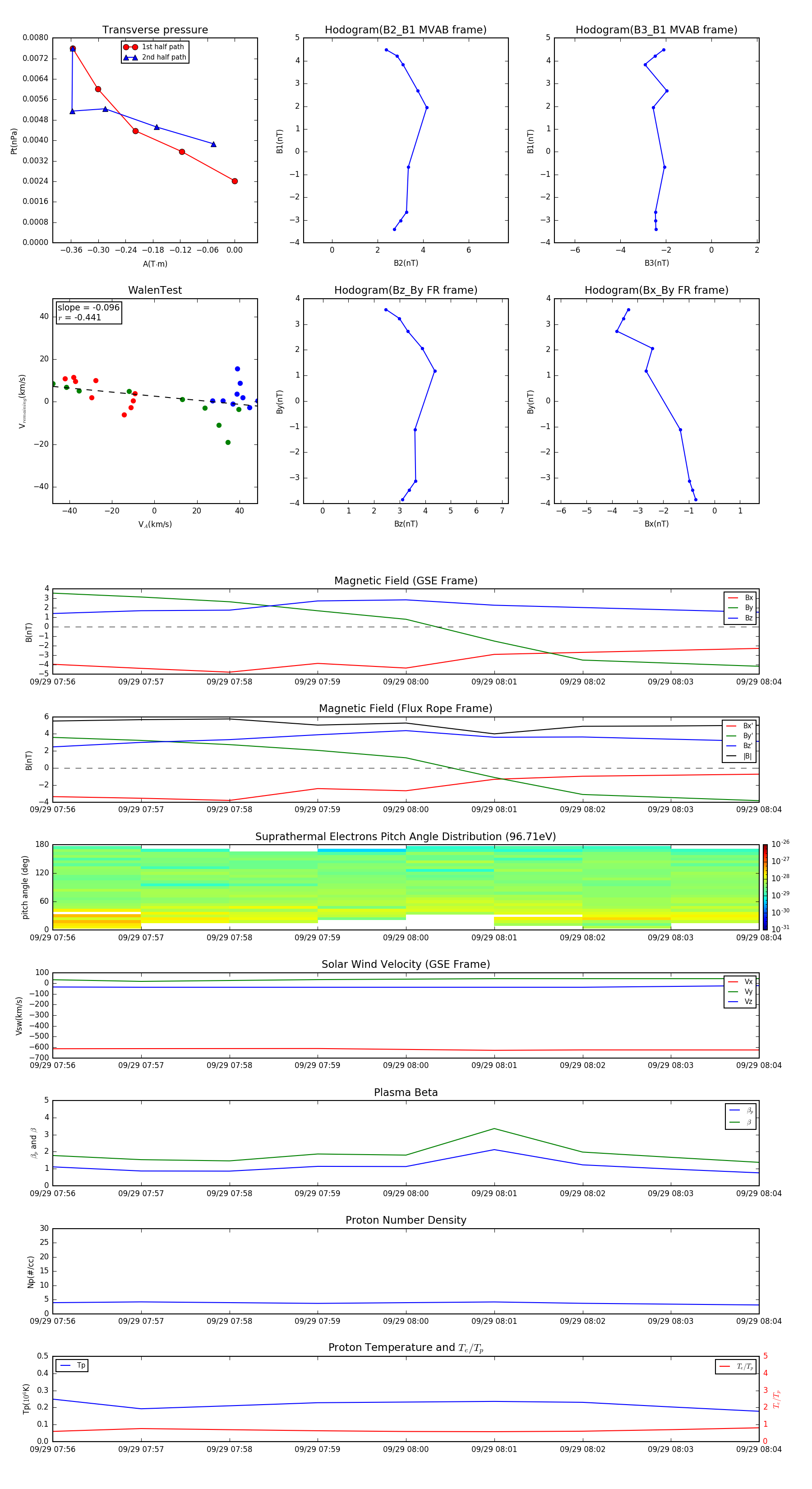Click the |B| entry in the Flux Rope Frame legend
This screenshot has height=1489, width=812.
[x=739, y=756]
